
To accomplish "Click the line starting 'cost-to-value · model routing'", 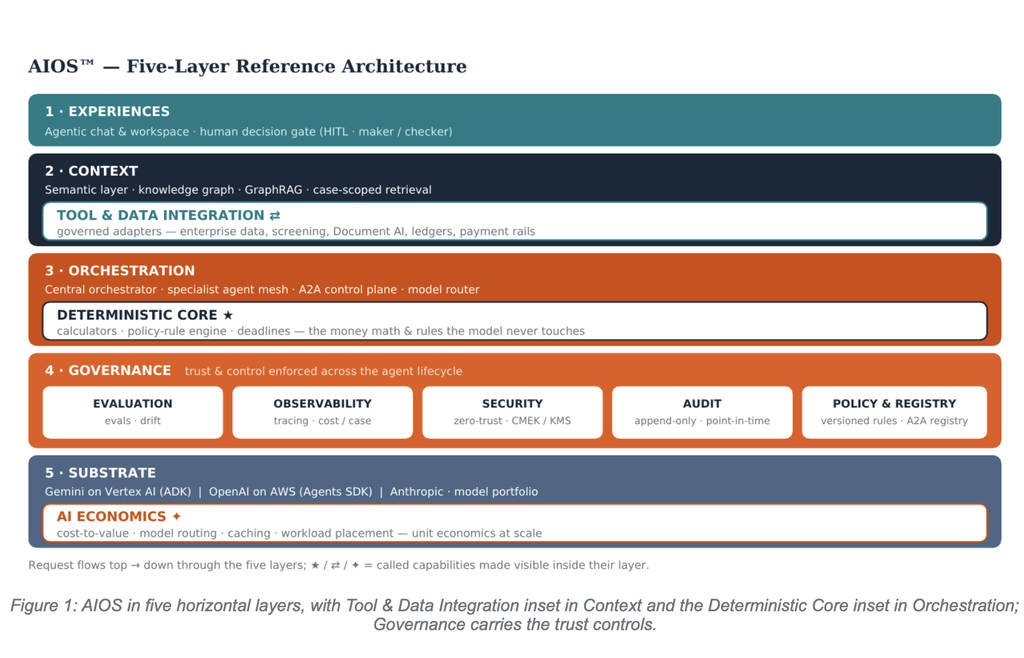I will 299,533.
